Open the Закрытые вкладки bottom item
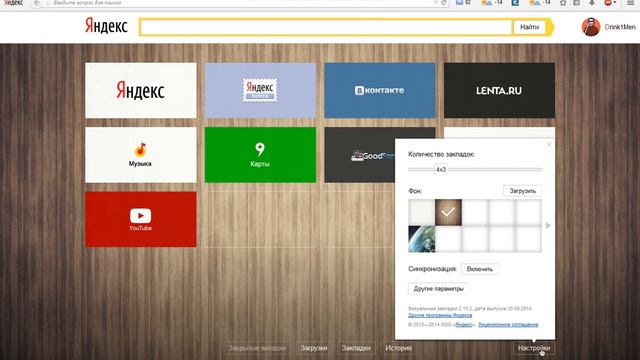 (257, 348)
